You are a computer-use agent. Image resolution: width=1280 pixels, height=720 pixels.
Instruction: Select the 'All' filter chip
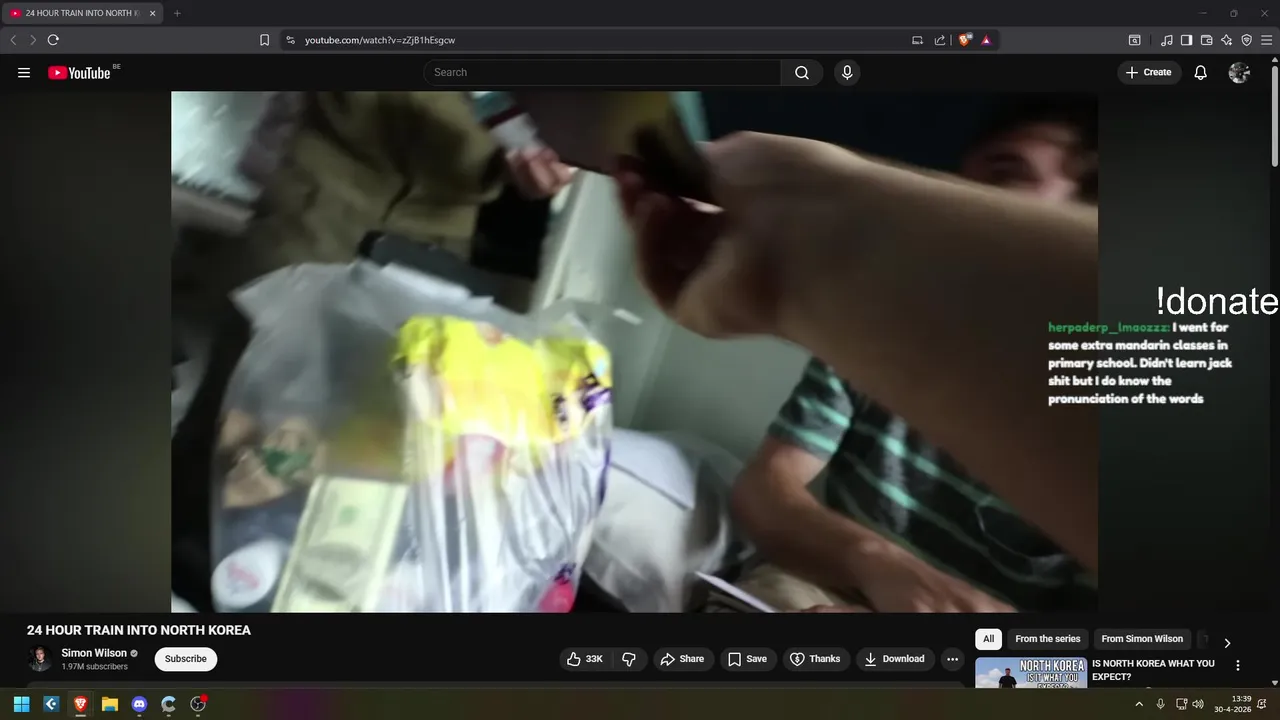click(988, 639)
